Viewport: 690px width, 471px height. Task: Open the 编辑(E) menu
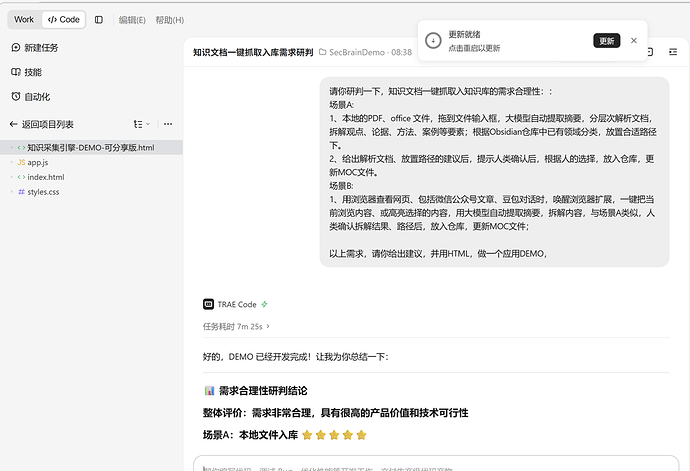pyautogui.click(x=132, y=20)
